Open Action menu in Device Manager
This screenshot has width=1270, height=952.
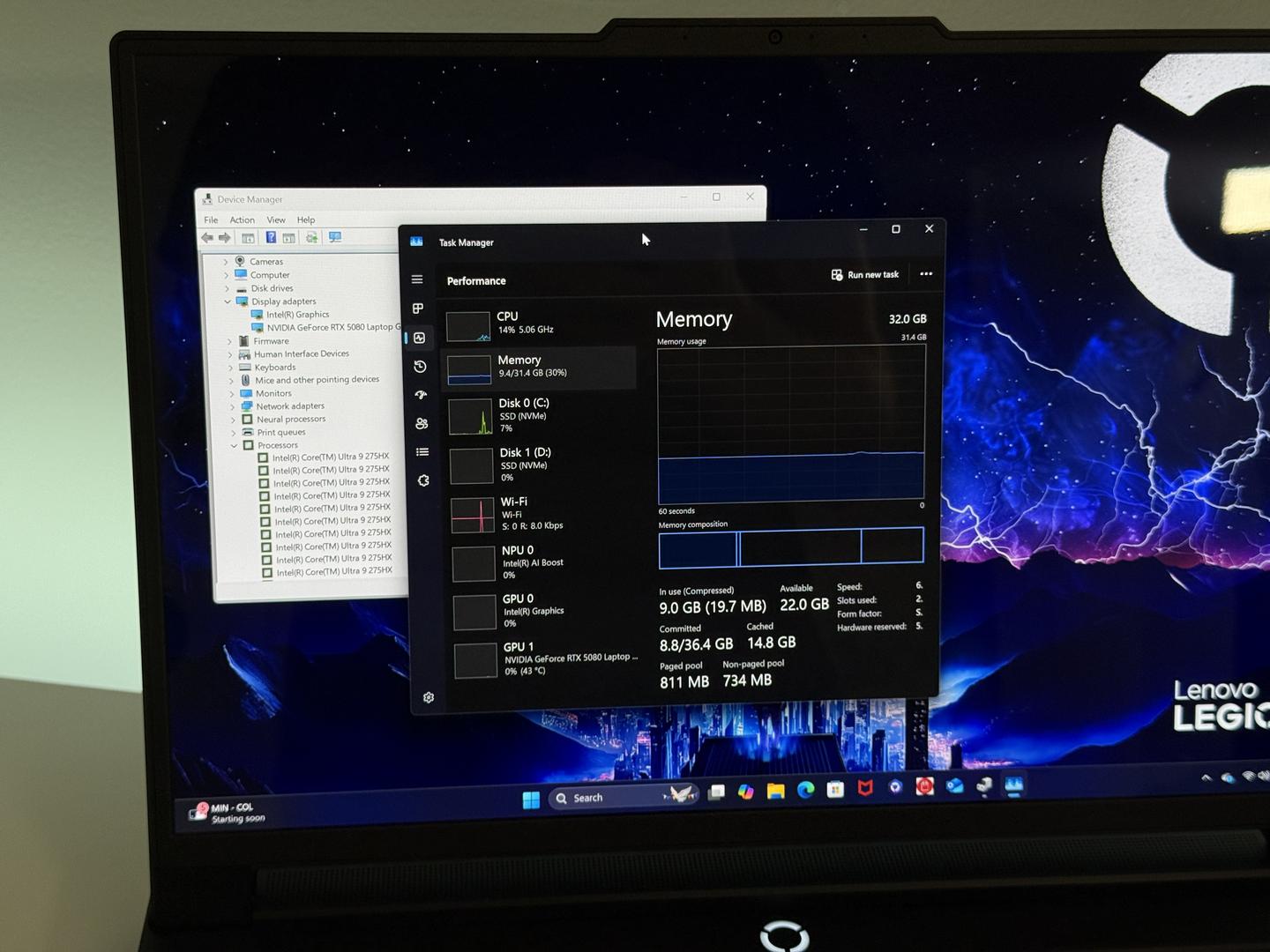242,219
